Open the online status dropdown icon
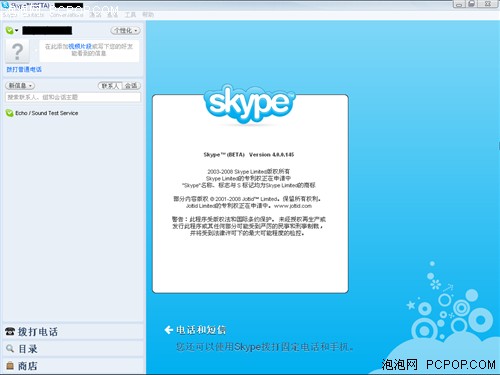500x375 pixels. pos(12,31)
